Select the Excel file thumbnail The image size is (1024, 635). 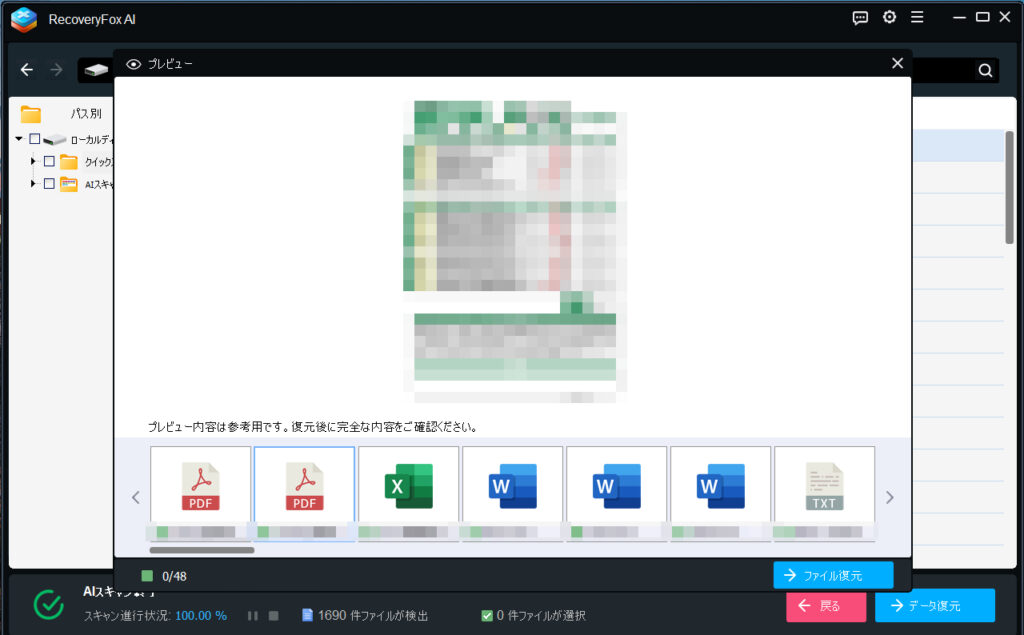pos(408,487)
